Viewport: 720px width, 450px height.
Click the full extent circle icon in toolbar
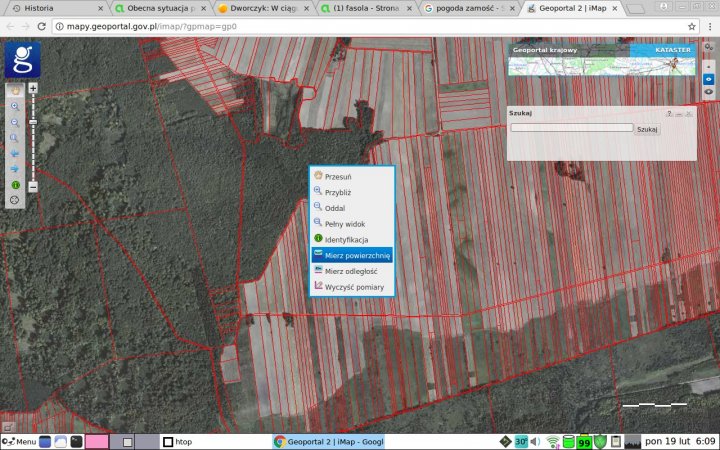tap(15, 200)
